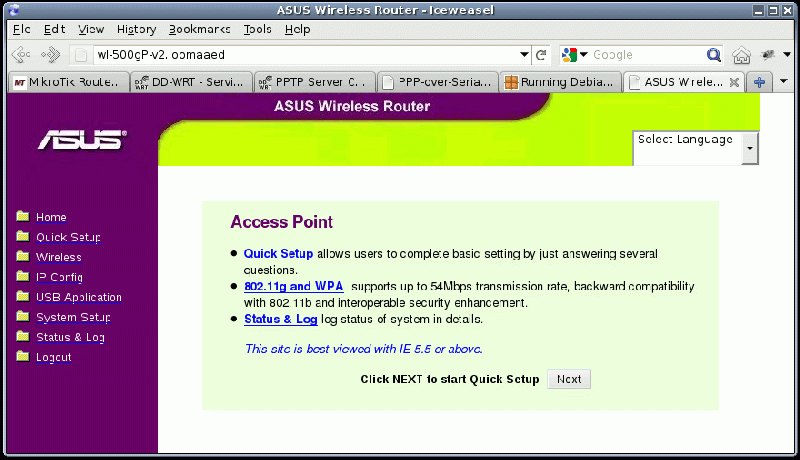The image size is (800, 460).
Task: Click the address bar URL field
Action: click(305, 55)
